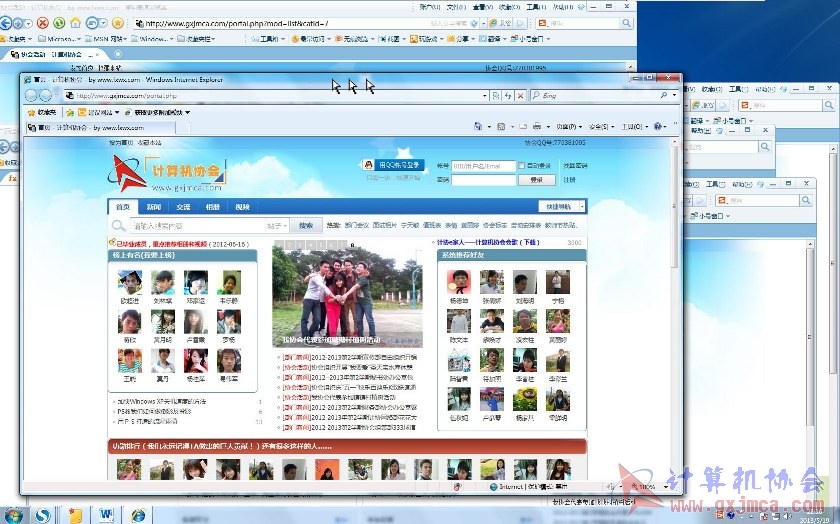Switch to the 视频 navigation tab
840x524 pixels.
coord(242,207)
